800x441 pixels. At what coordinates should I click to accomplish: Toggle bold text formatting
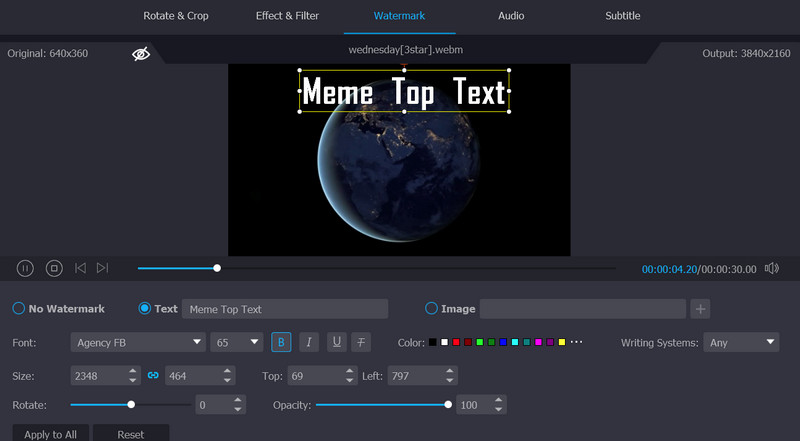point(282,342)
